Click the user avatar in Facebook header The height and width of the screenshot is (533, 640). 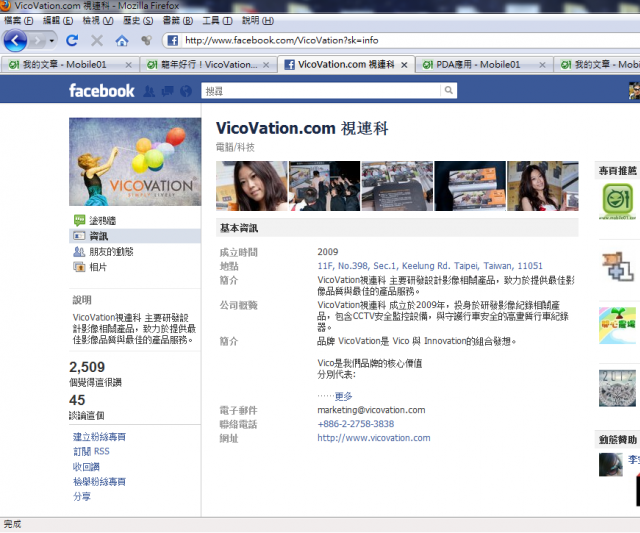tap(634, 91)
